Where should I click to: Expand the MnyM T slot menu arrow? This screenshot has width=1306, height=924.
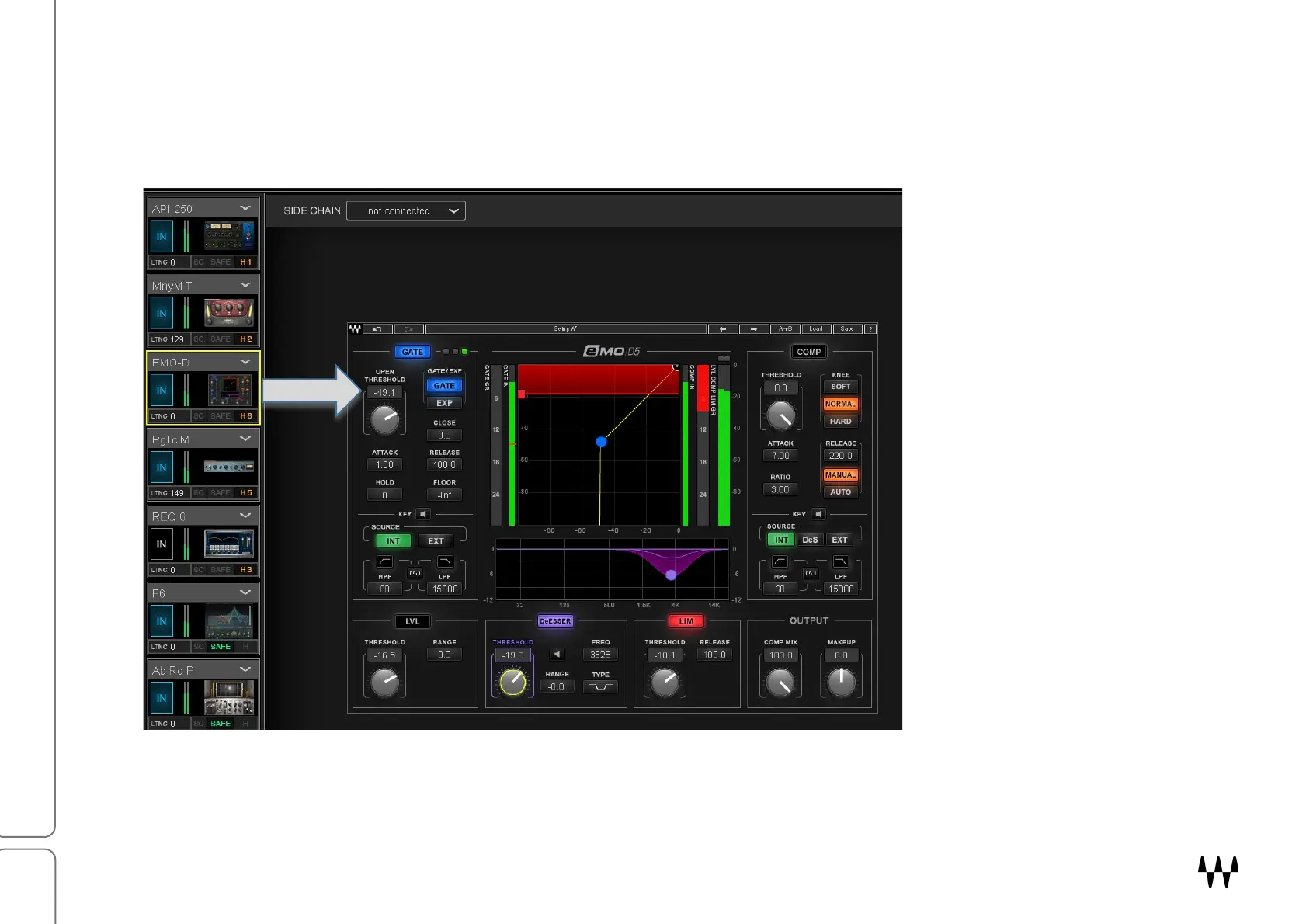[245, 285]
